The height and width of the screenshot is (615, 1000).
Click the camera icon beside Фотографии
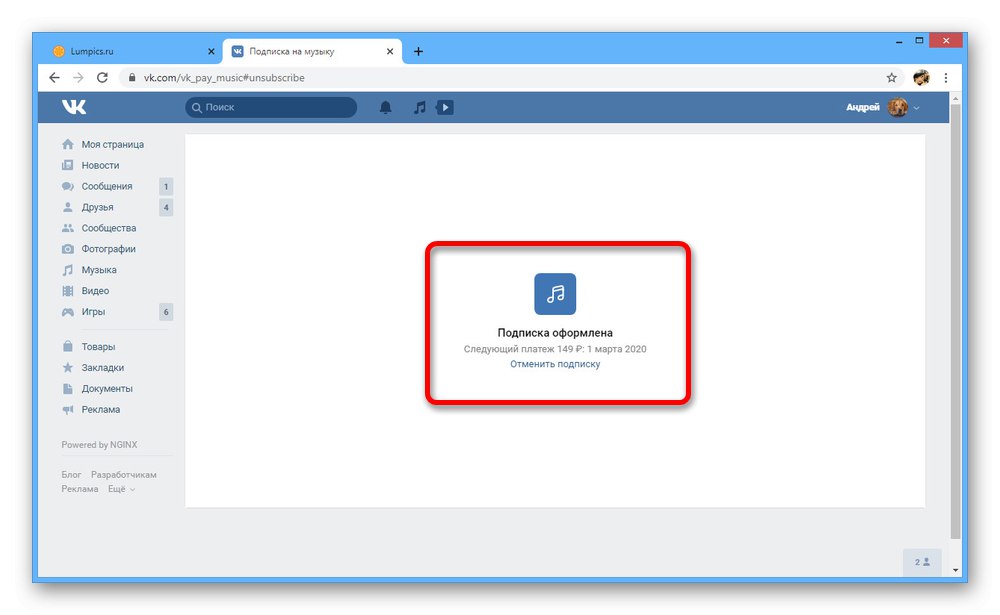68,249
